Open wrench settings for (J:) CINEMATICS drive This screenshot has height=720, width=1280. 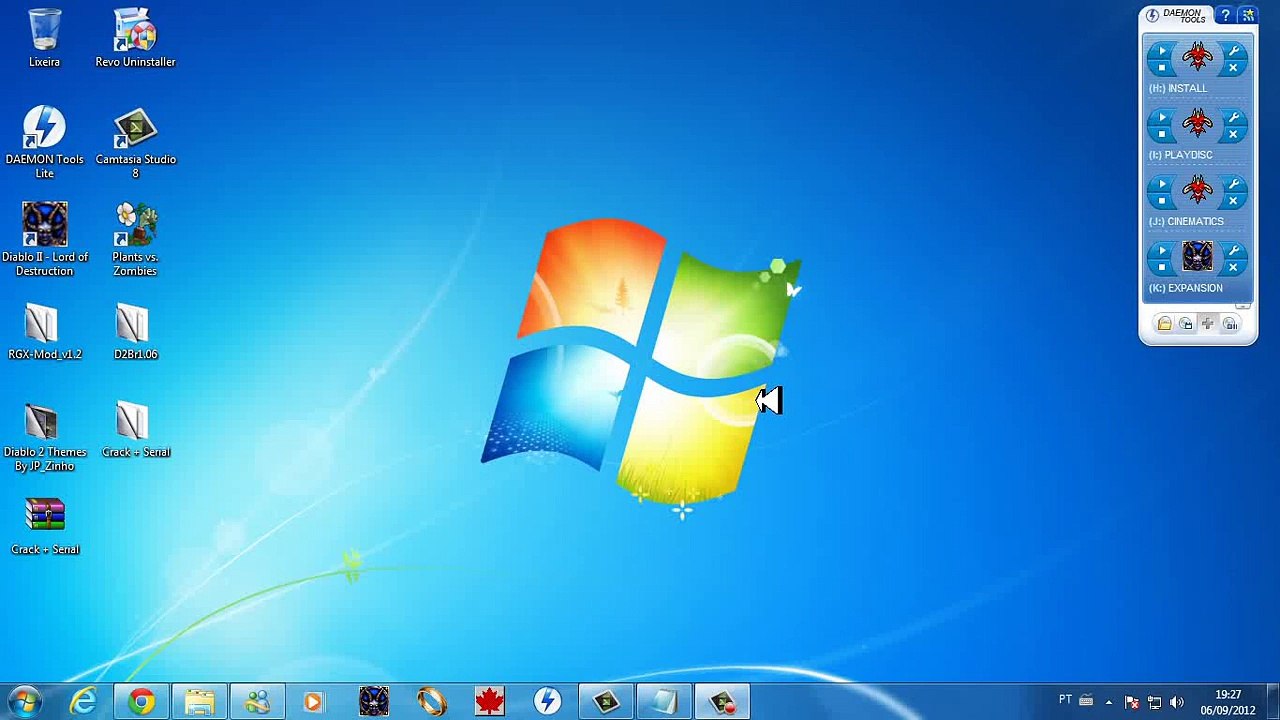click(x=1234, y=184)
